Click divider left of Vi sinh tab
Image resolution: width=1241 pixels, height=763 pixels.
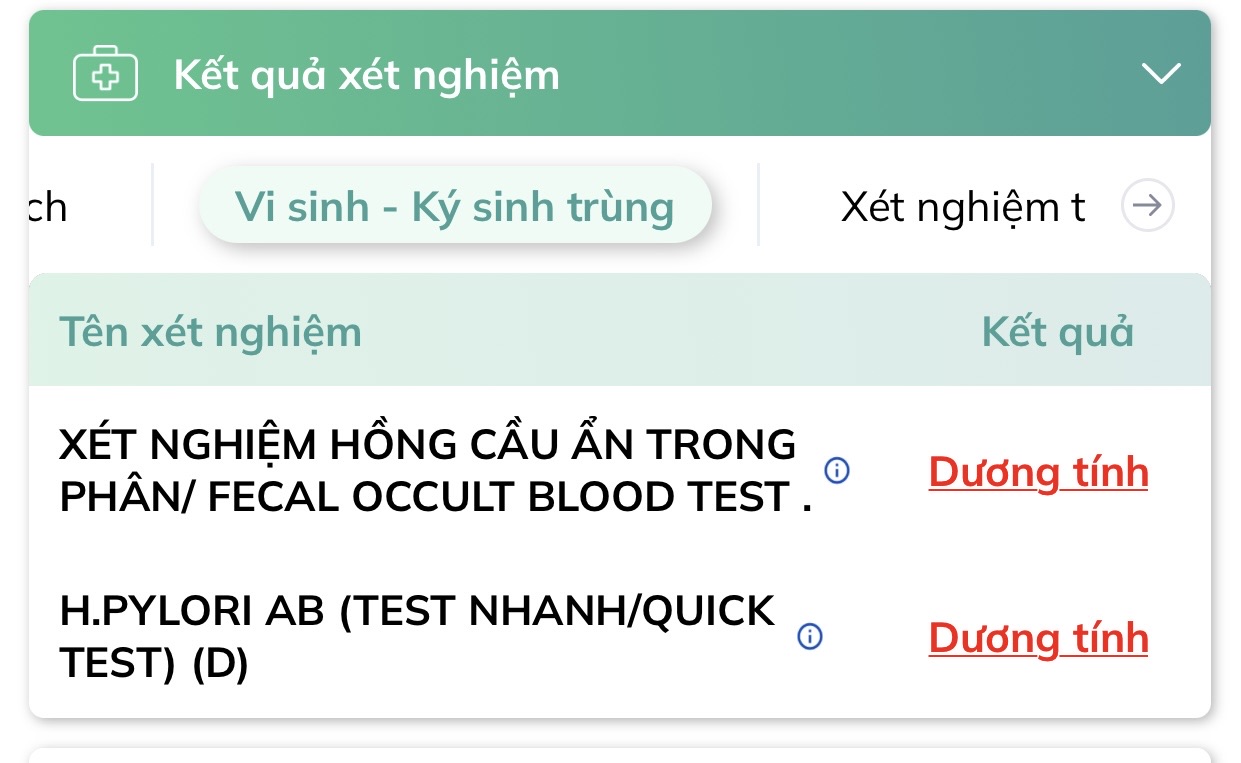pyautogui.click(x=152, y=205)
